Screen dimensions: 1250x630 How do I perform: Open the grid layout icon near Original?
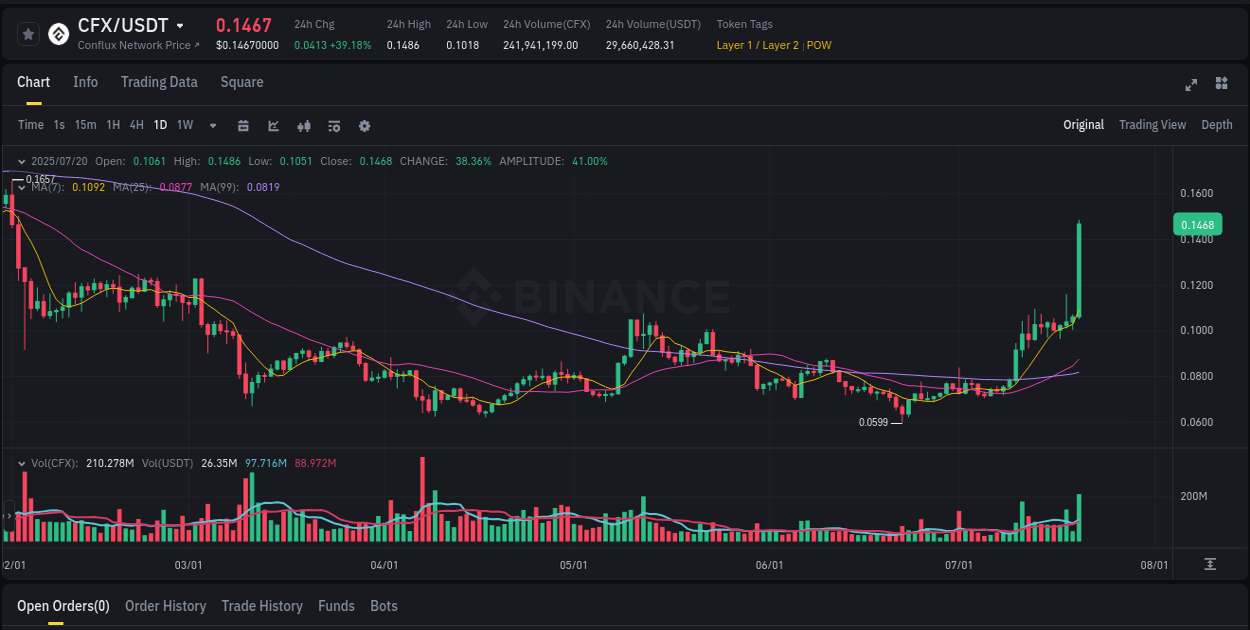tap(1220, 86)
